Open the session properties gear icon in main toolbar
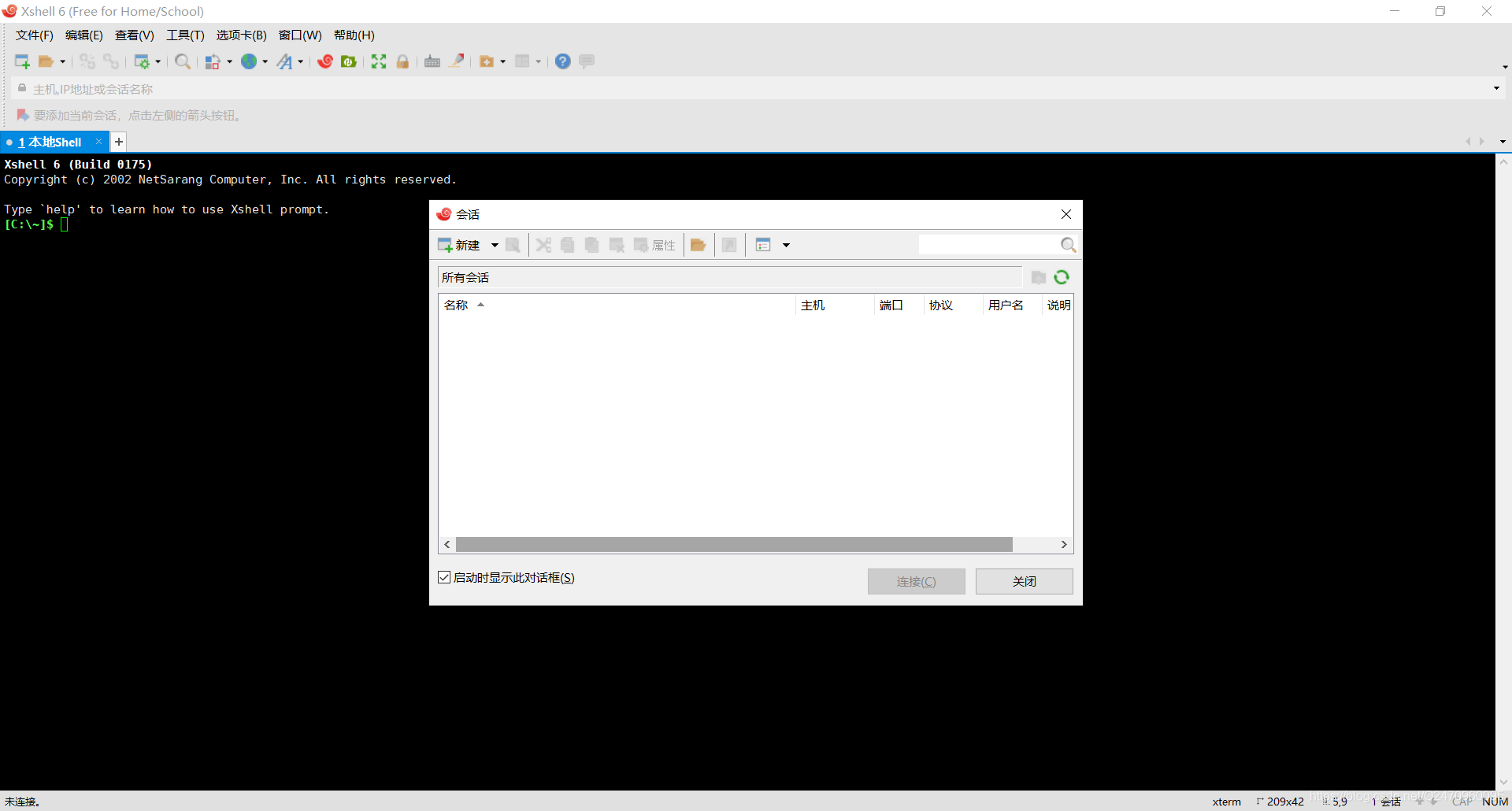 coord(142,61)
